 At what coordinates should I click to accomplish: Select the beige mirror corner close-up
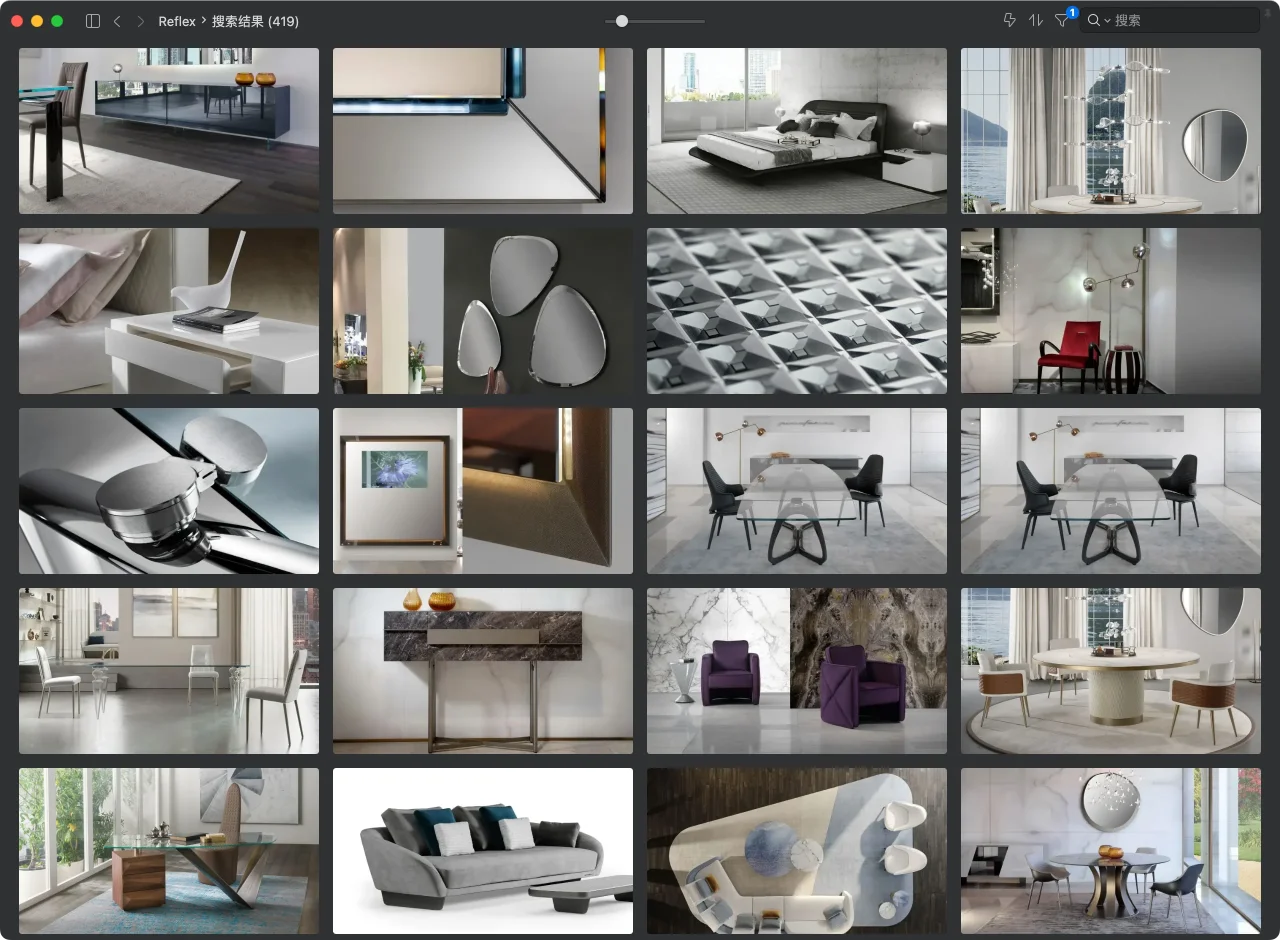483,131
